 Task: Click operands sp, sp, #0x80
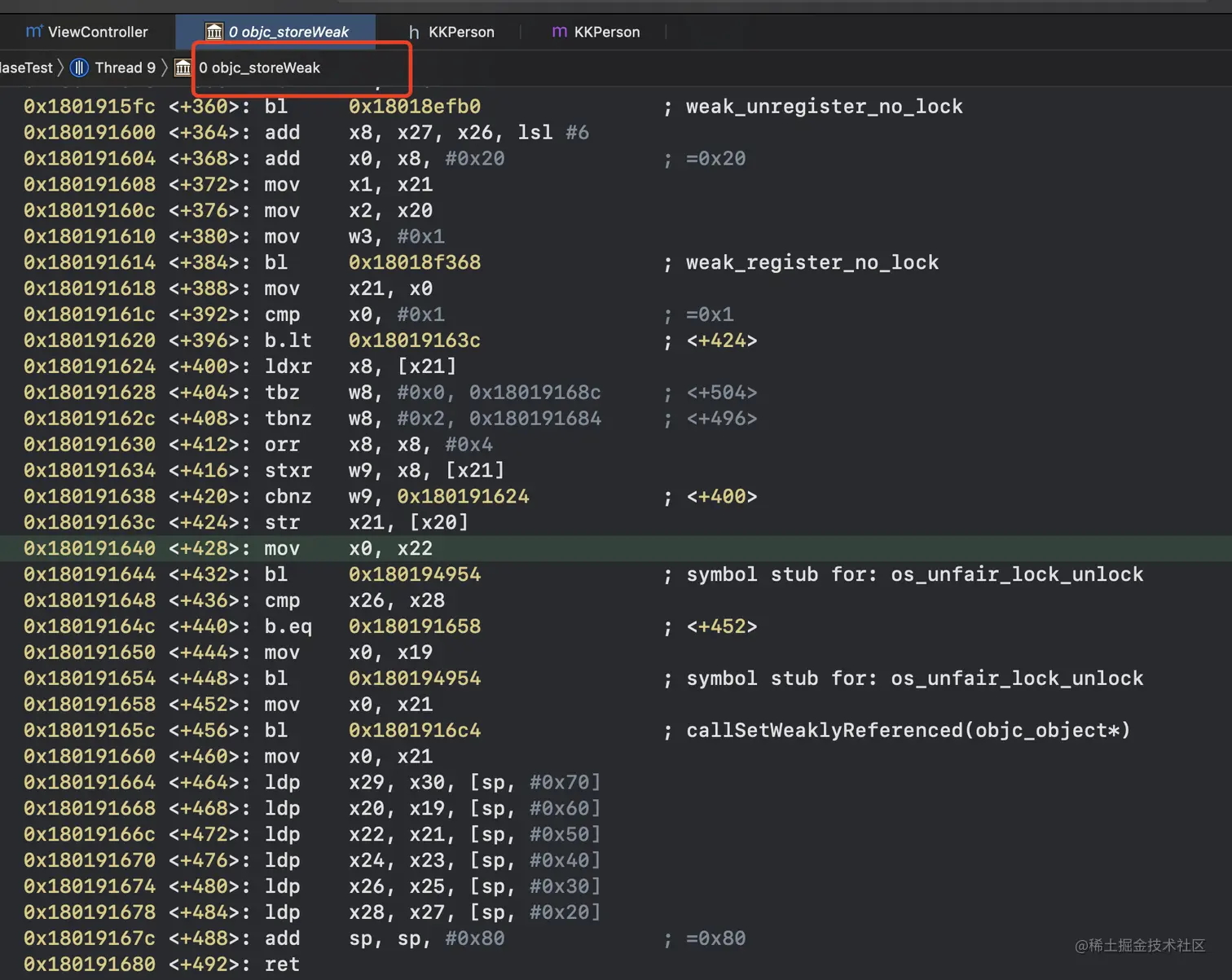tap(426, 938)
